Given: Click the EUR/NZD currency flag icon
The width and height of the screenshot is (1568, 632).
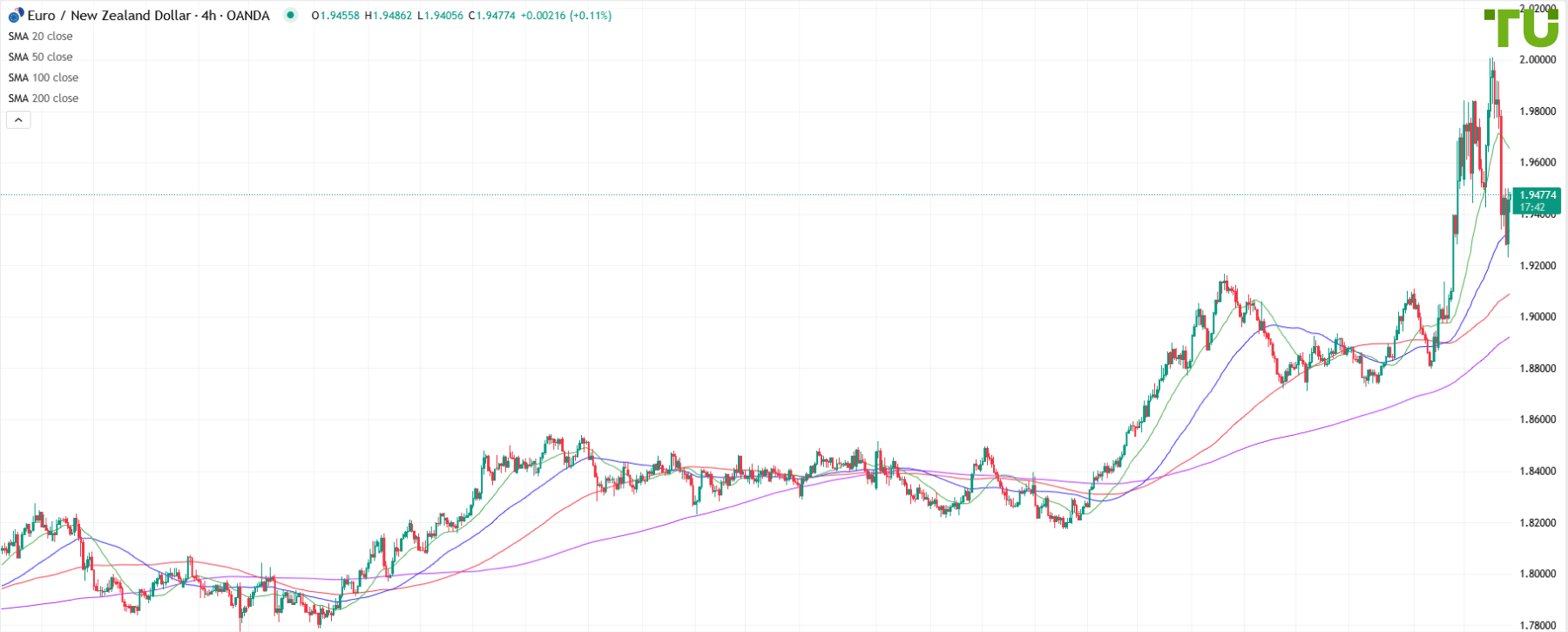Looking at the screenshot, I should 16,16.
